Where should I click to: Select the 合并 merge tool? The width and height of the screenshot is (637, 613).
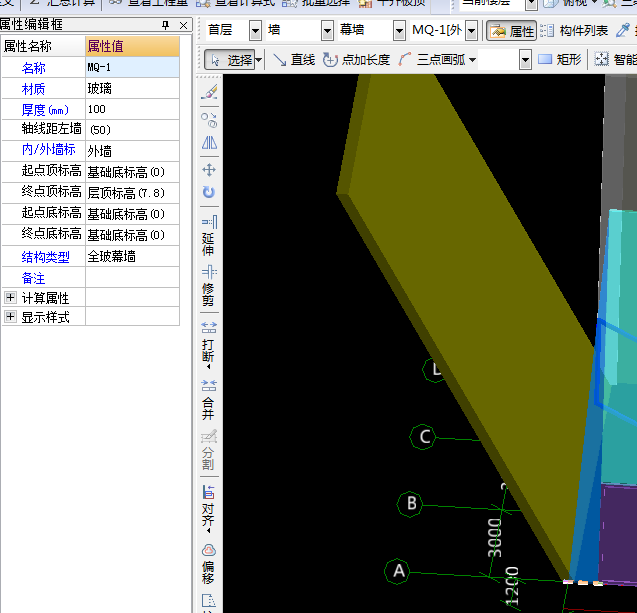click(x=209, y=400)
